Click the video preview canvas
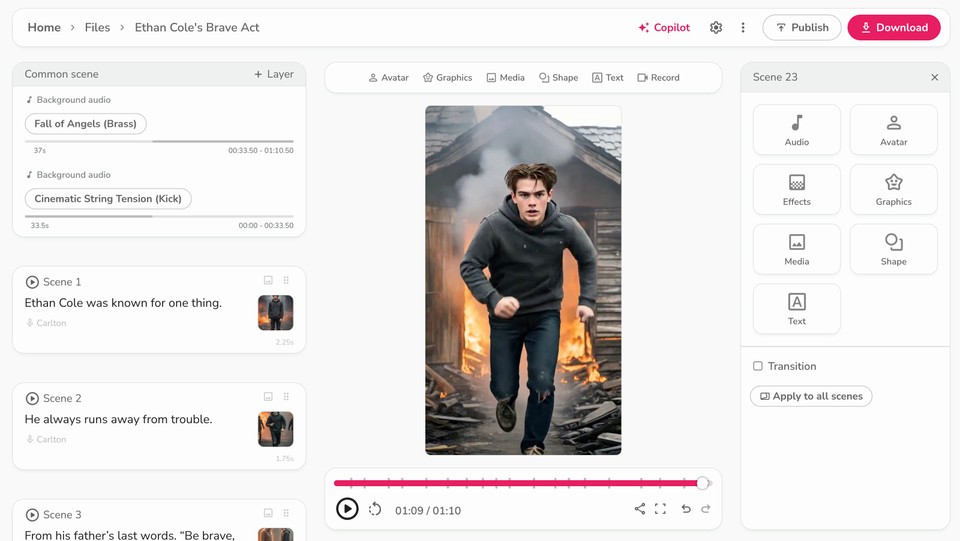 coord(523,280)
